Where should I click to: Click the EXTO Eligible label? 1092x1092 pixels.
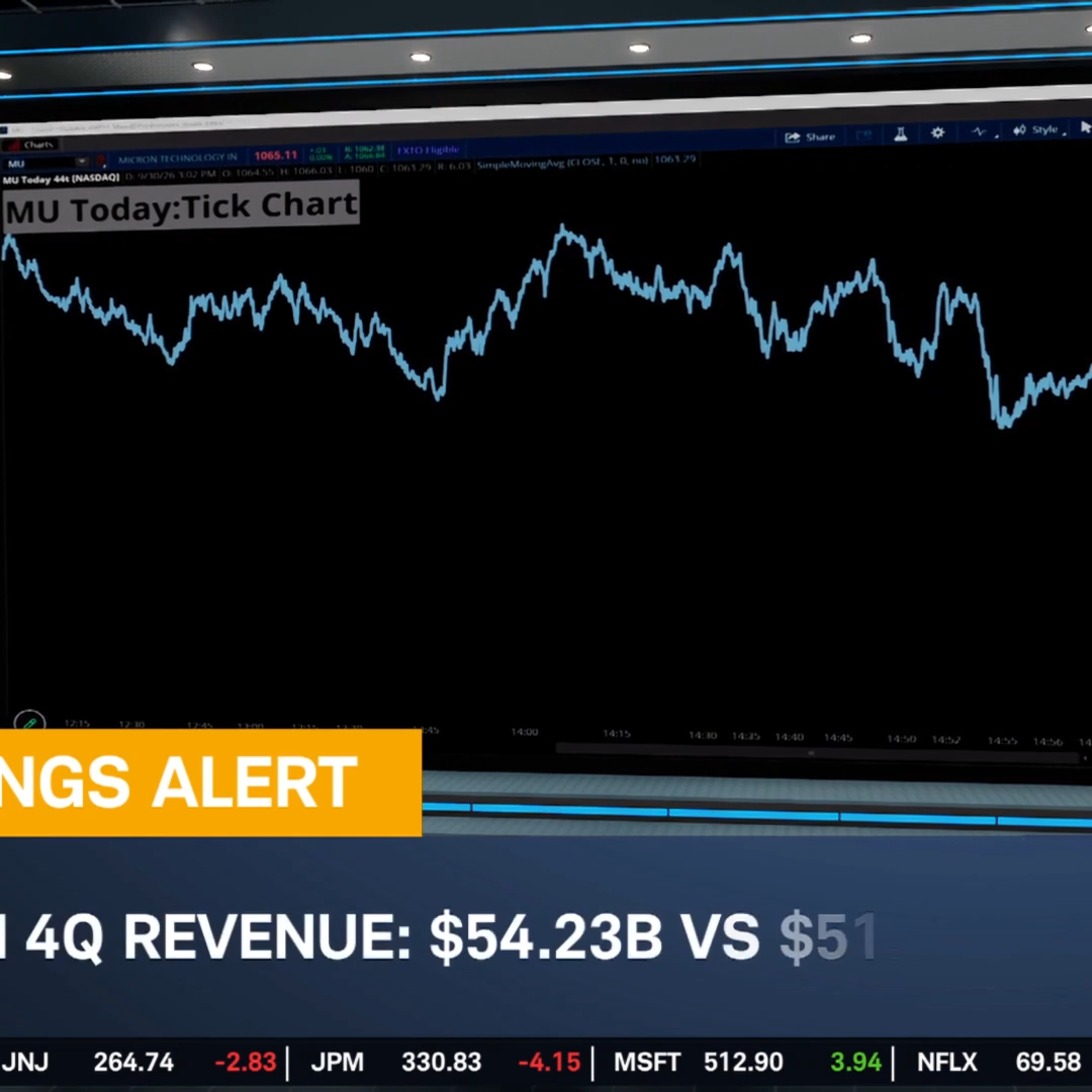[x=428, y=150]
